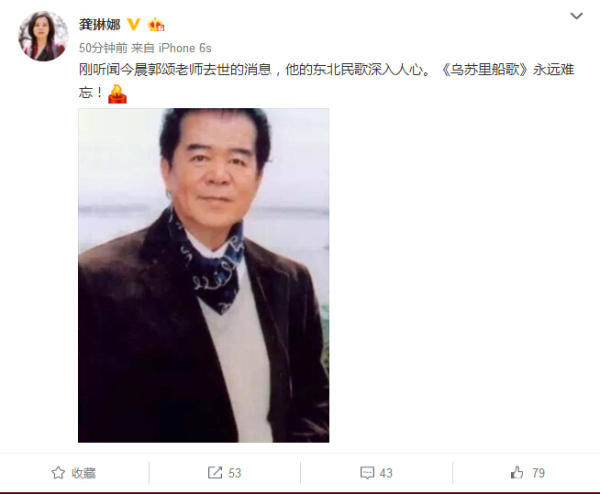Viewport: 600px width, 494px height.
Task: Open the poster's profile avatar
Action: (43, 36)
